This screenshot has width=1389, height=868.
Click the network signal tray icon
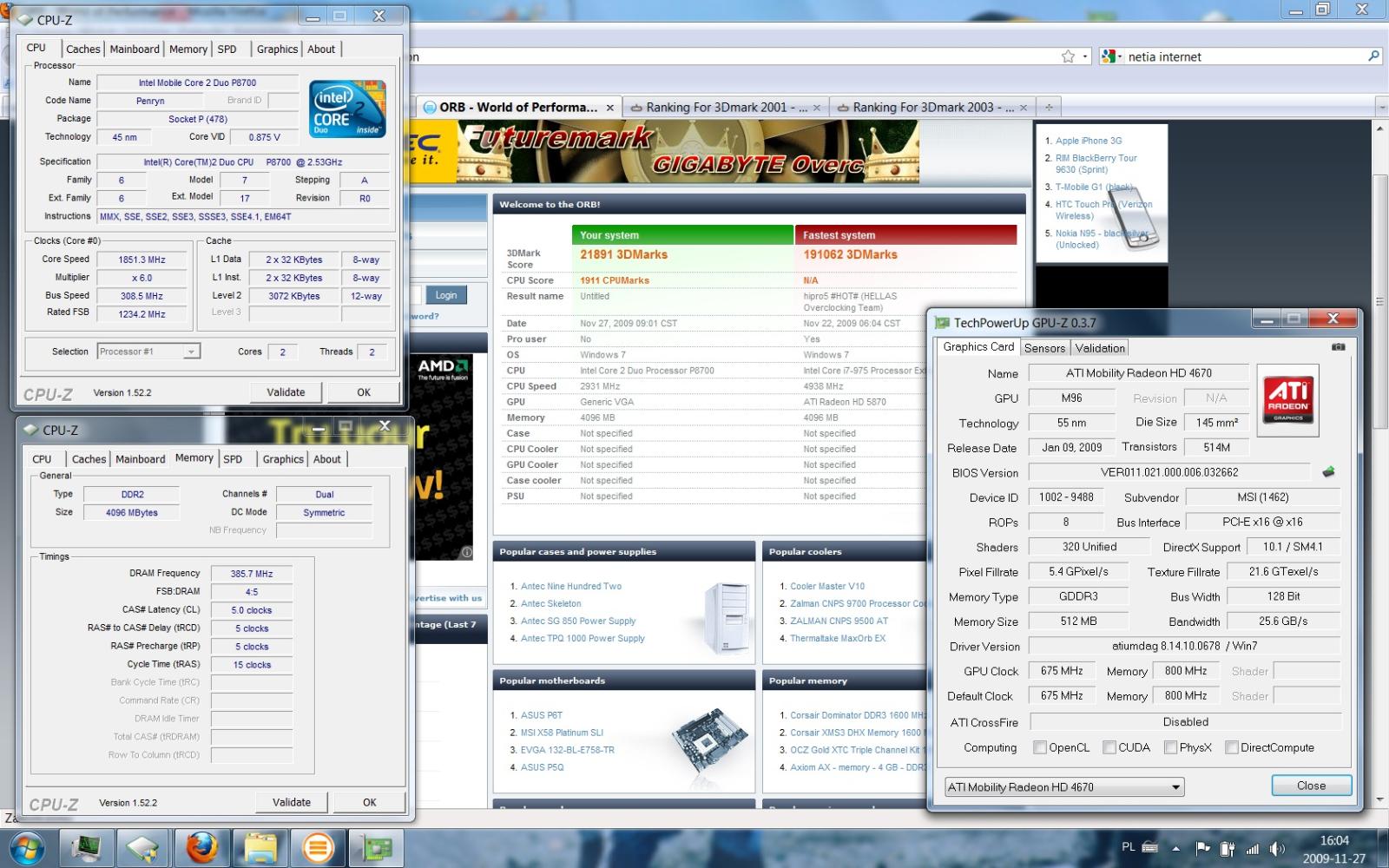pyautogui.click(x=1253, y=849)
